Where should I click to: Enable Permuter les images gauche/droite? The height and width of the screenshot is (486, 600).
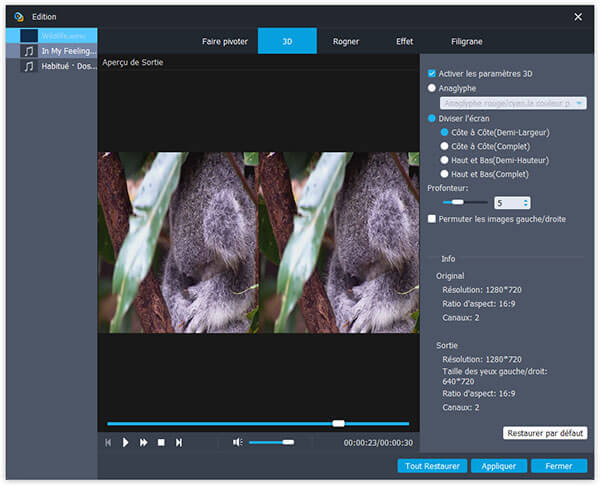(x=432, y=218)
